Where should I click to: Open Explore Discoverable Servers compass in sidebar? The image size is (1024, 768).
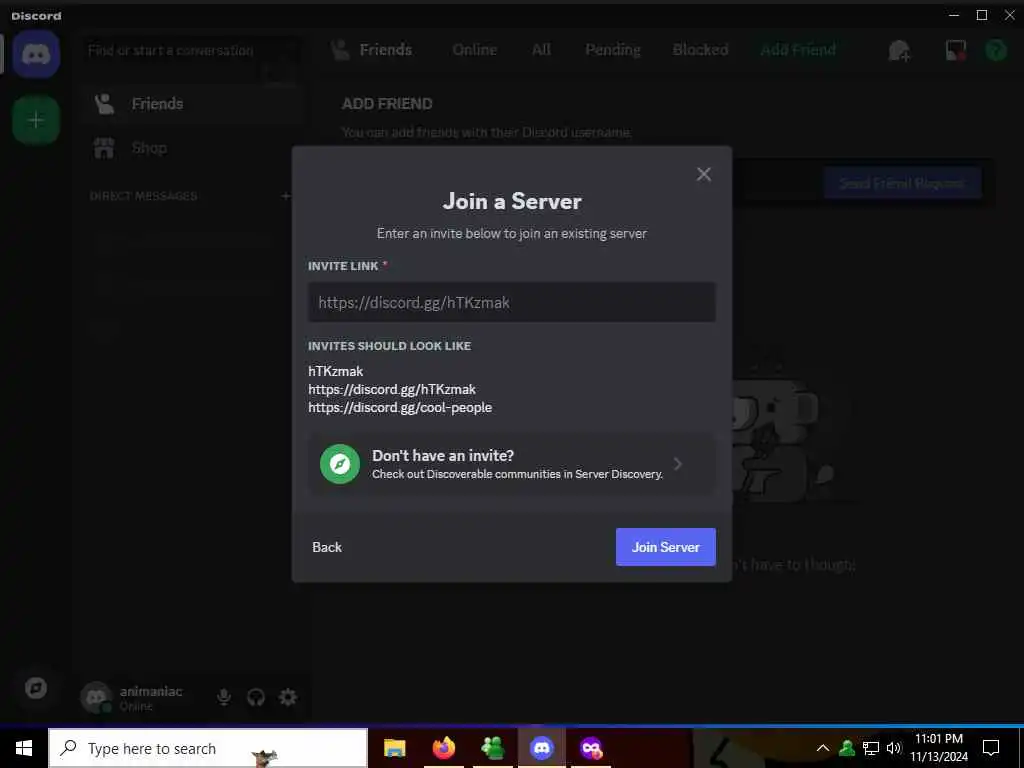point(36,688)
